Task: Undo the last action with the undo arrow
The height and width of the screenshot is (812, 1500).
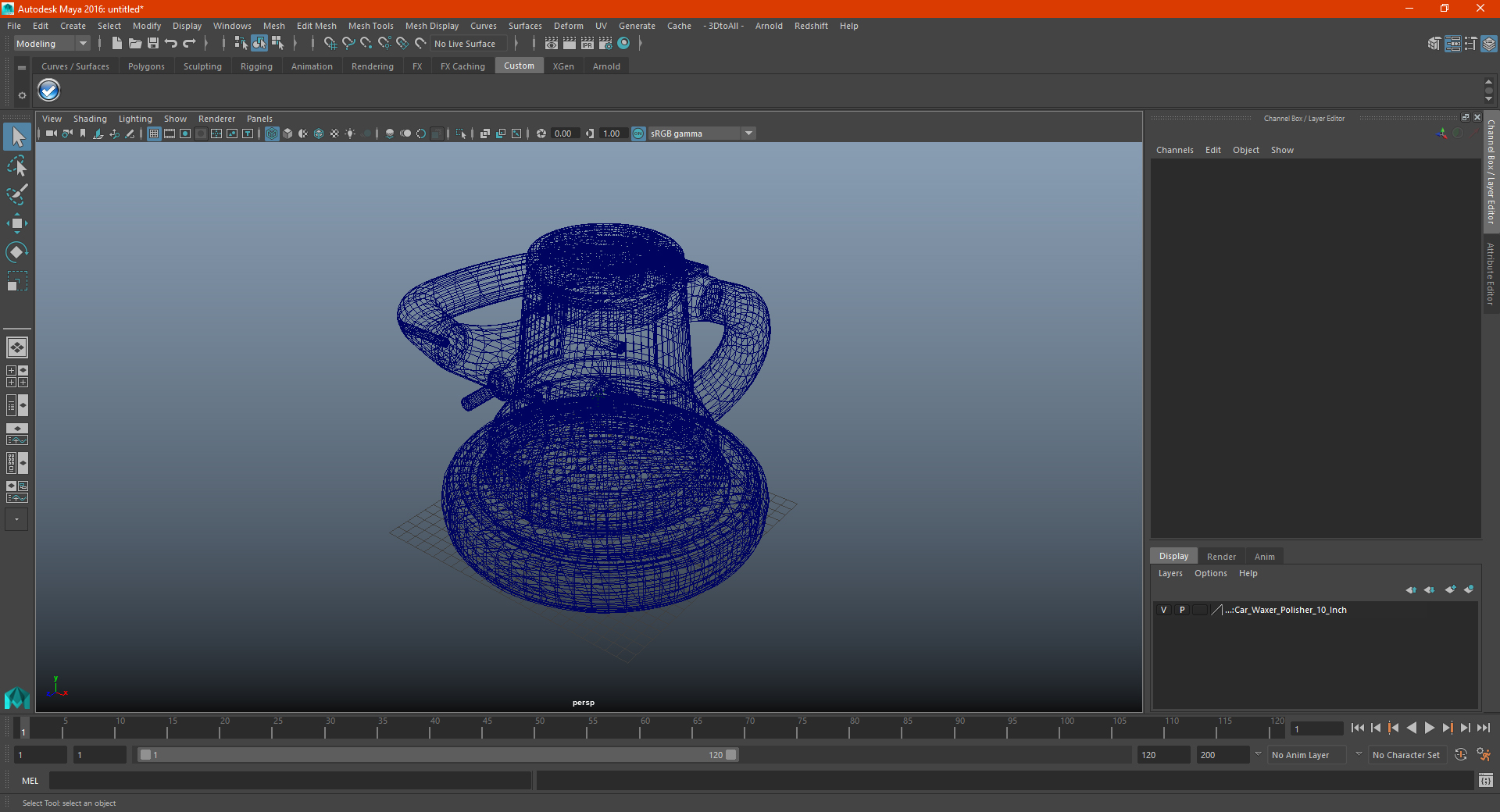Action: point(171,44)
